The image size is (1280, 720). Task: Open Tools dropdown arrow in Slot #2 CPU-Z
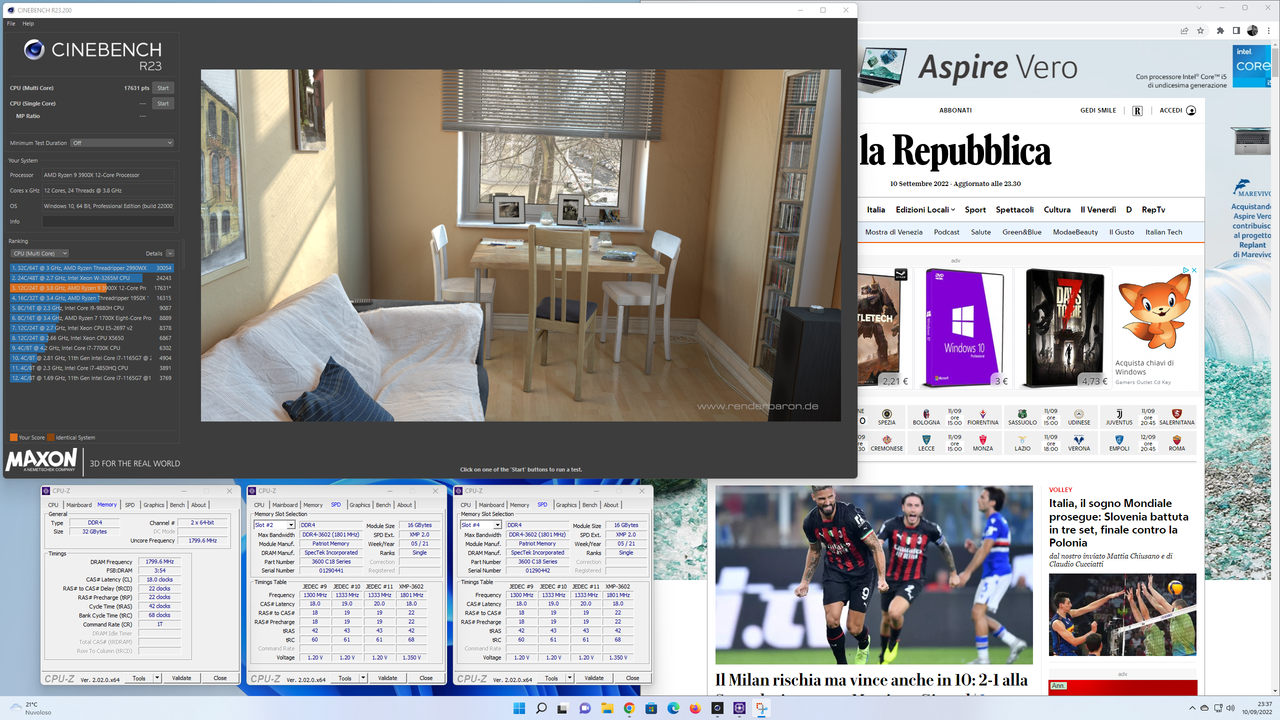pyautogui.click(x=361, y=678)
